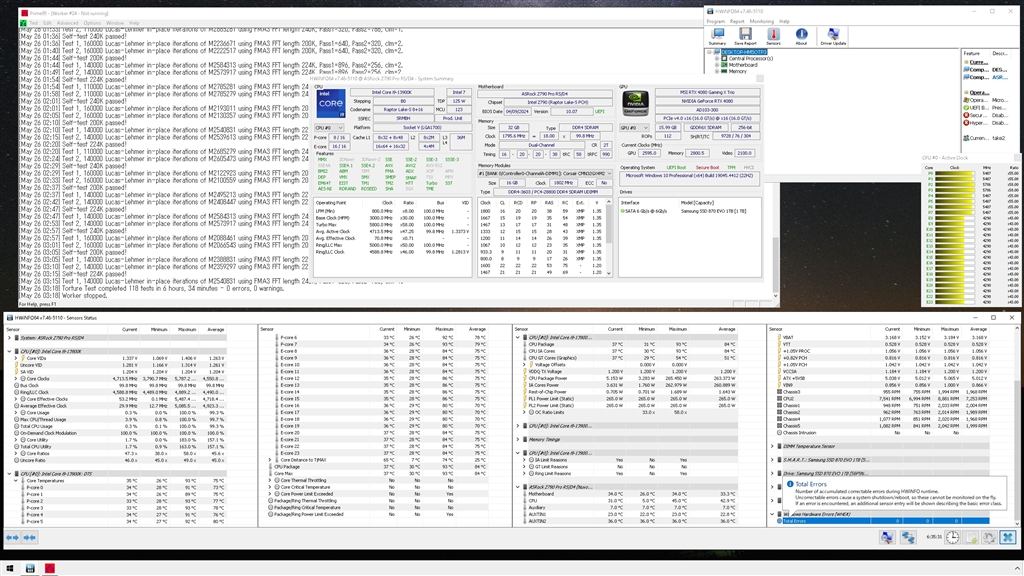Open the Help menu in HWiNFO64

(x=784, y=22)
